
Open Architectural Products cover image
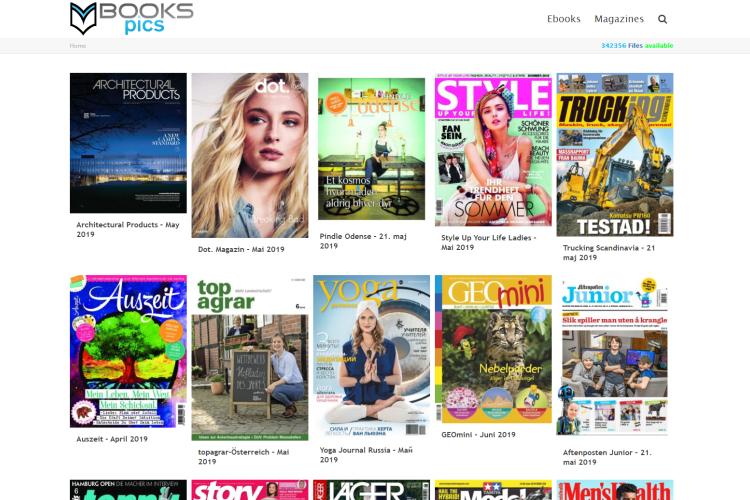coord(128,143)
